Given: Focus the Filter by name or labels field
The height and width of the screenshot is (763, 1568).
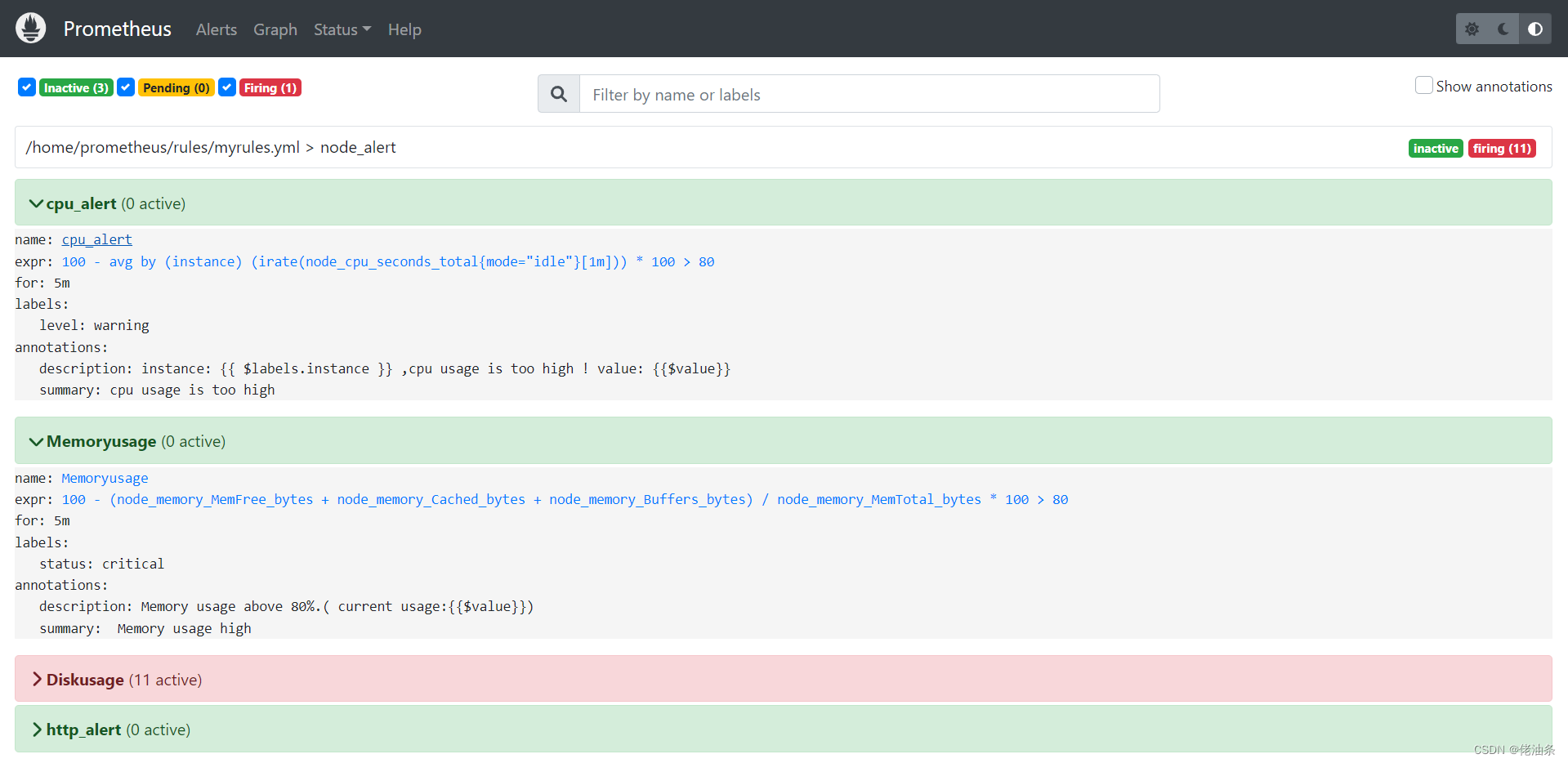Looking at the screenshot, I should point(869,94).
